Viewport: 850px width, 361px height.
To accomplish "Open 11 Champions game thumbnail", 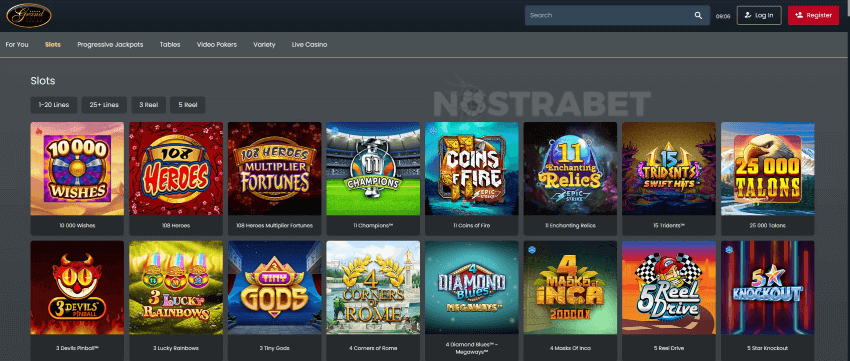I will pyautogui.click(x=373, y=169).
